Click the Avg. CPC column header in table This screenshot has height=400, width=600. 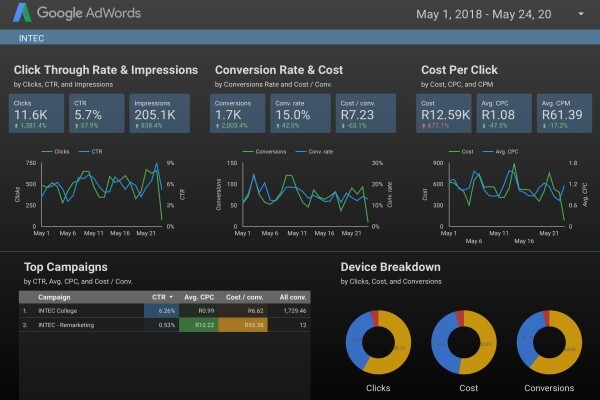199,297
